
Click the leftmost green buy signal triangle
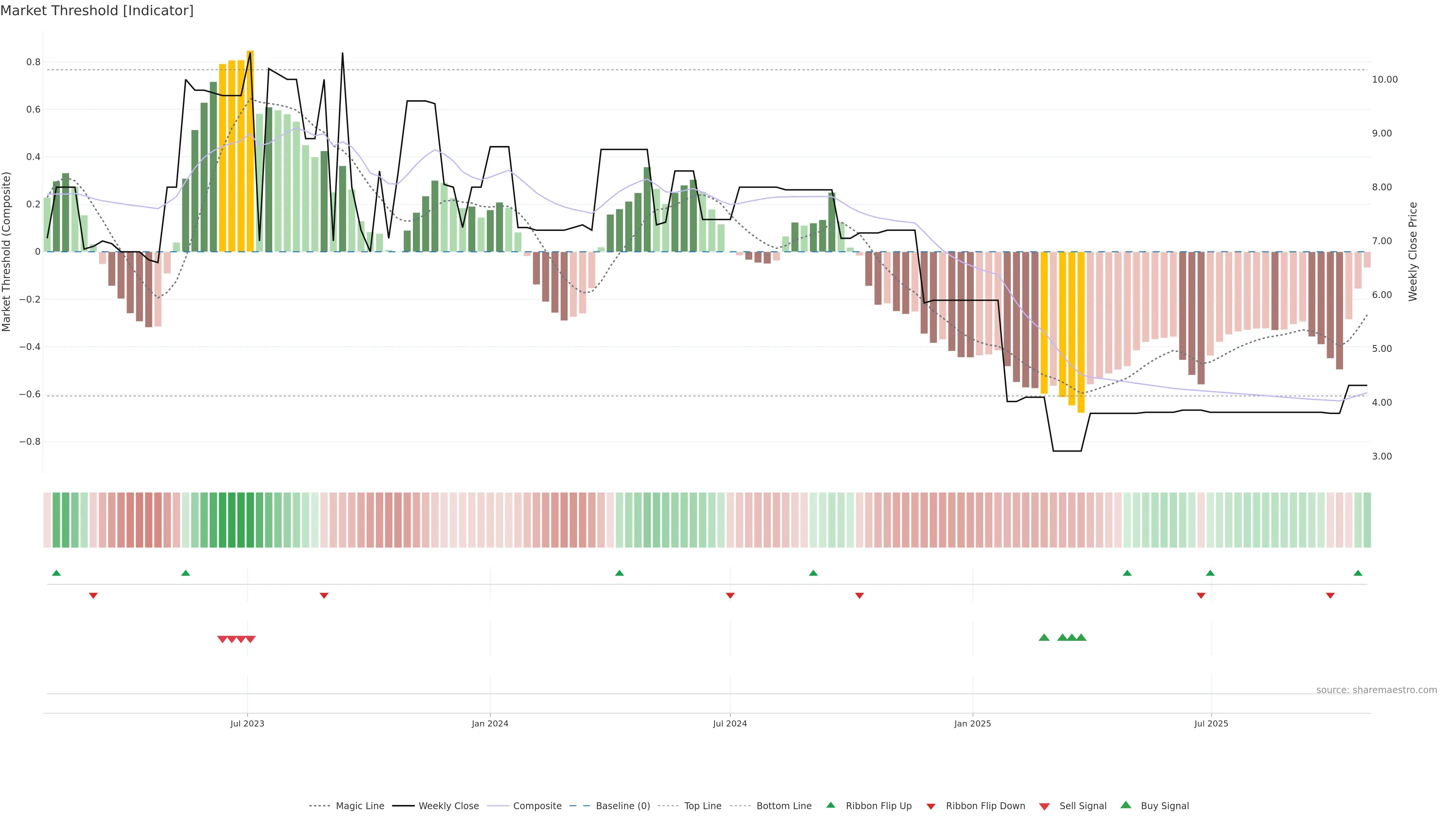pos(1044,637)
